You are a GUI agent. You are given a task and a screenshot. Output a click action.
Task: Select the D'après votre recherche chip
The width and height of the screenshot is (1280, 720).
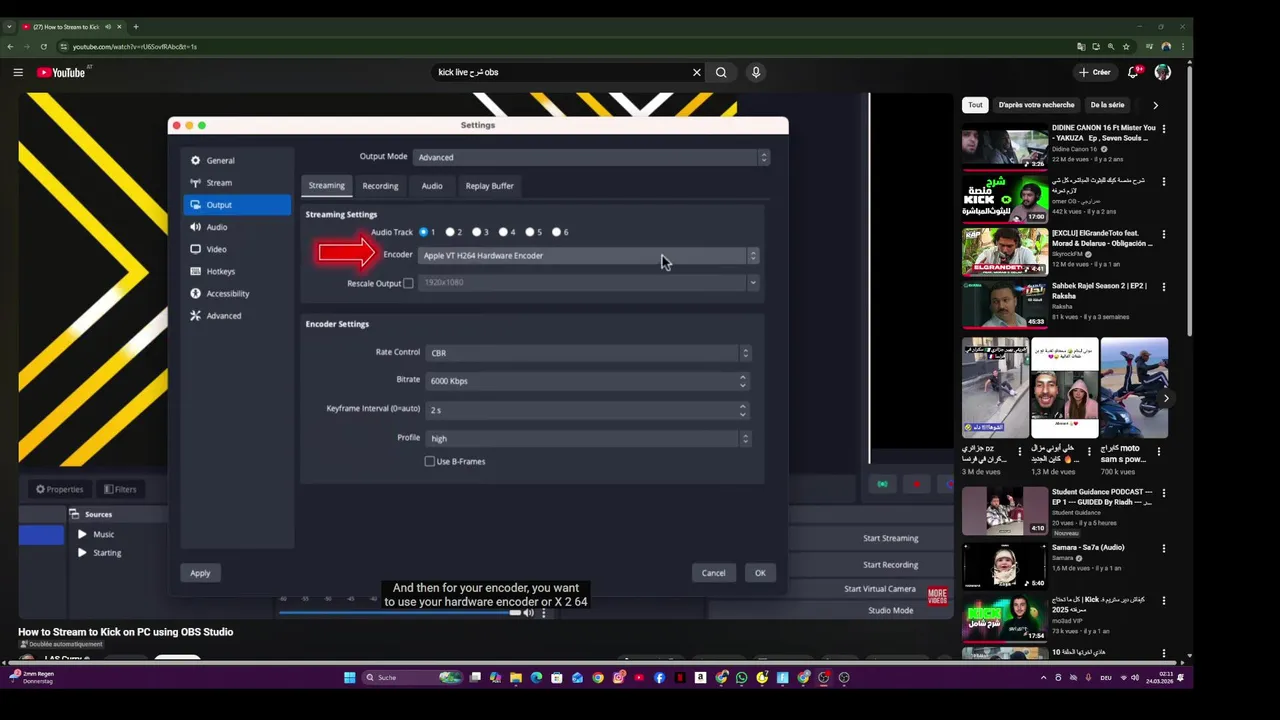click(1036, 105)
